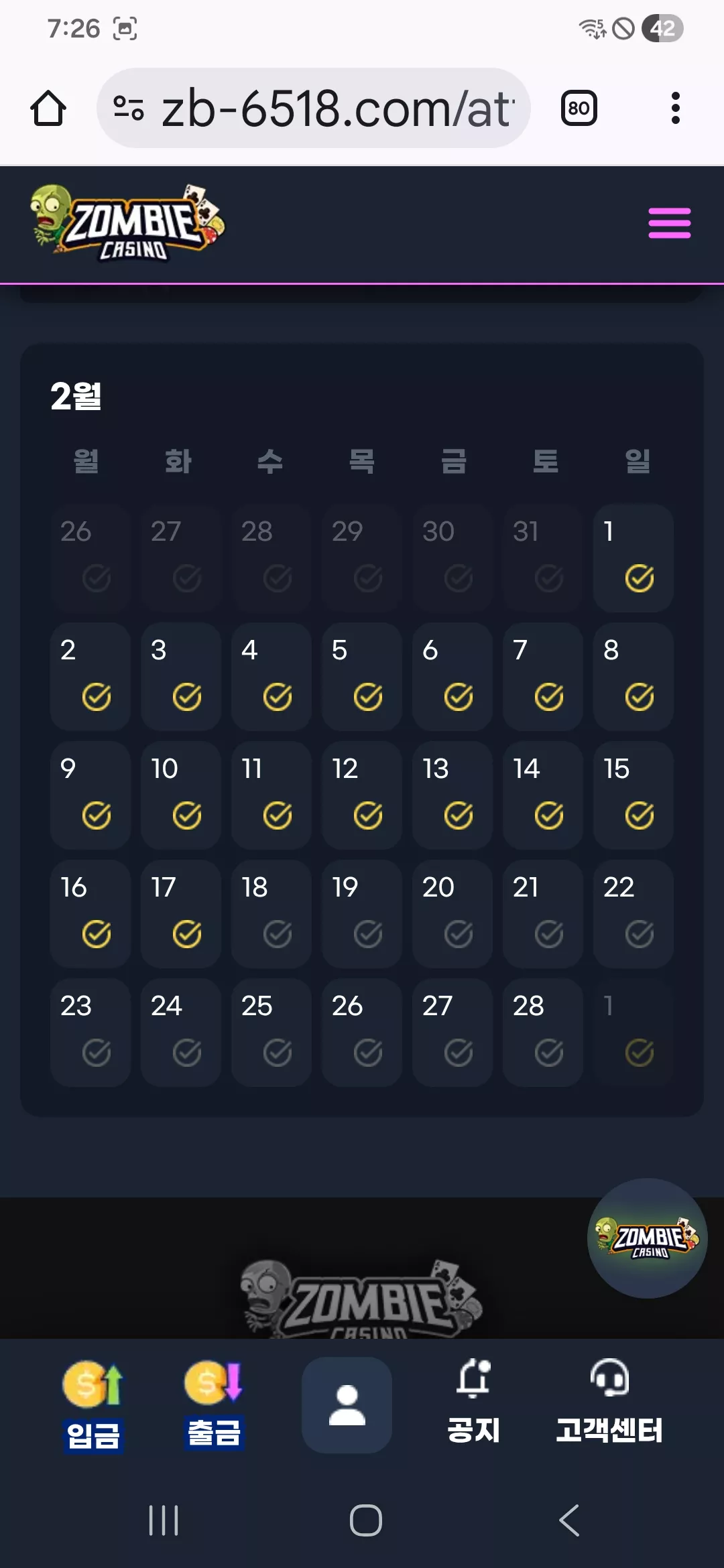724x1568 pixels.
Task: Open the pink hamburger menu
Action: pos(669,223)
